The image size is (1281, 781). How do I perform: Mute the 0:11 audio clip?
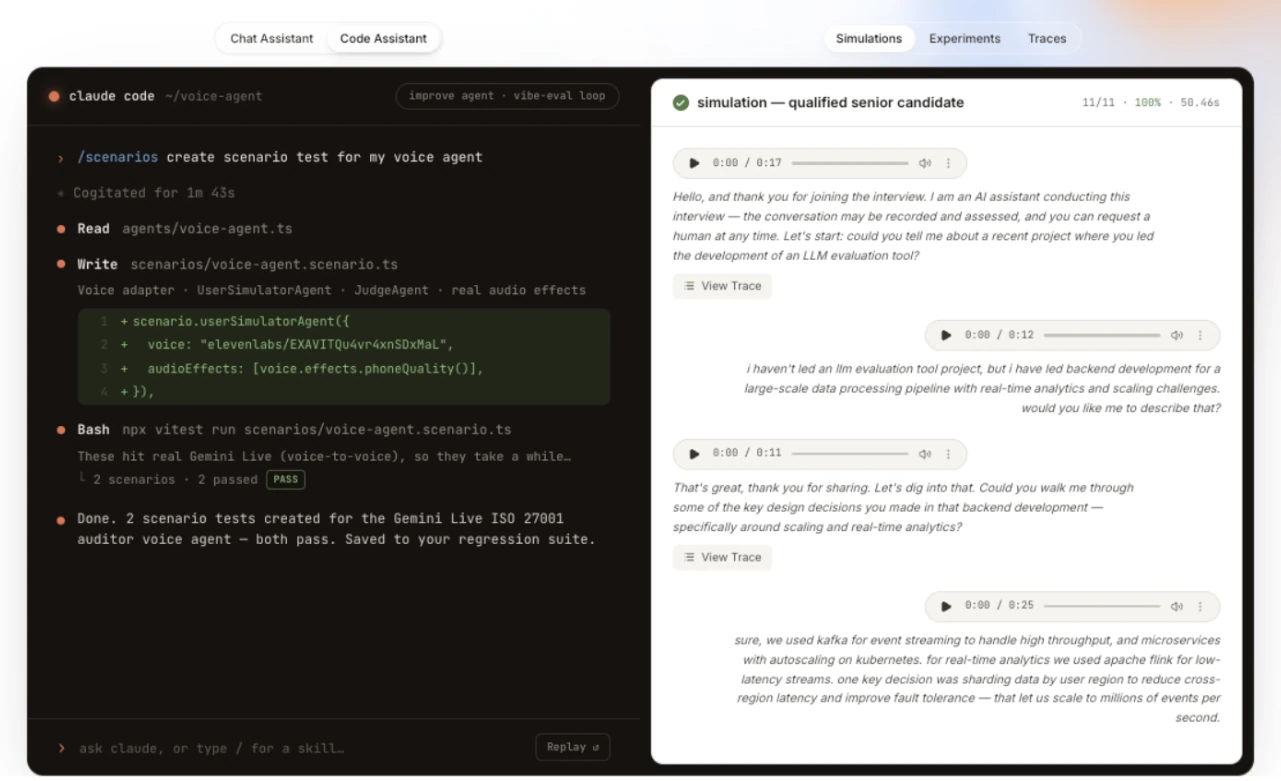(924, 453)
